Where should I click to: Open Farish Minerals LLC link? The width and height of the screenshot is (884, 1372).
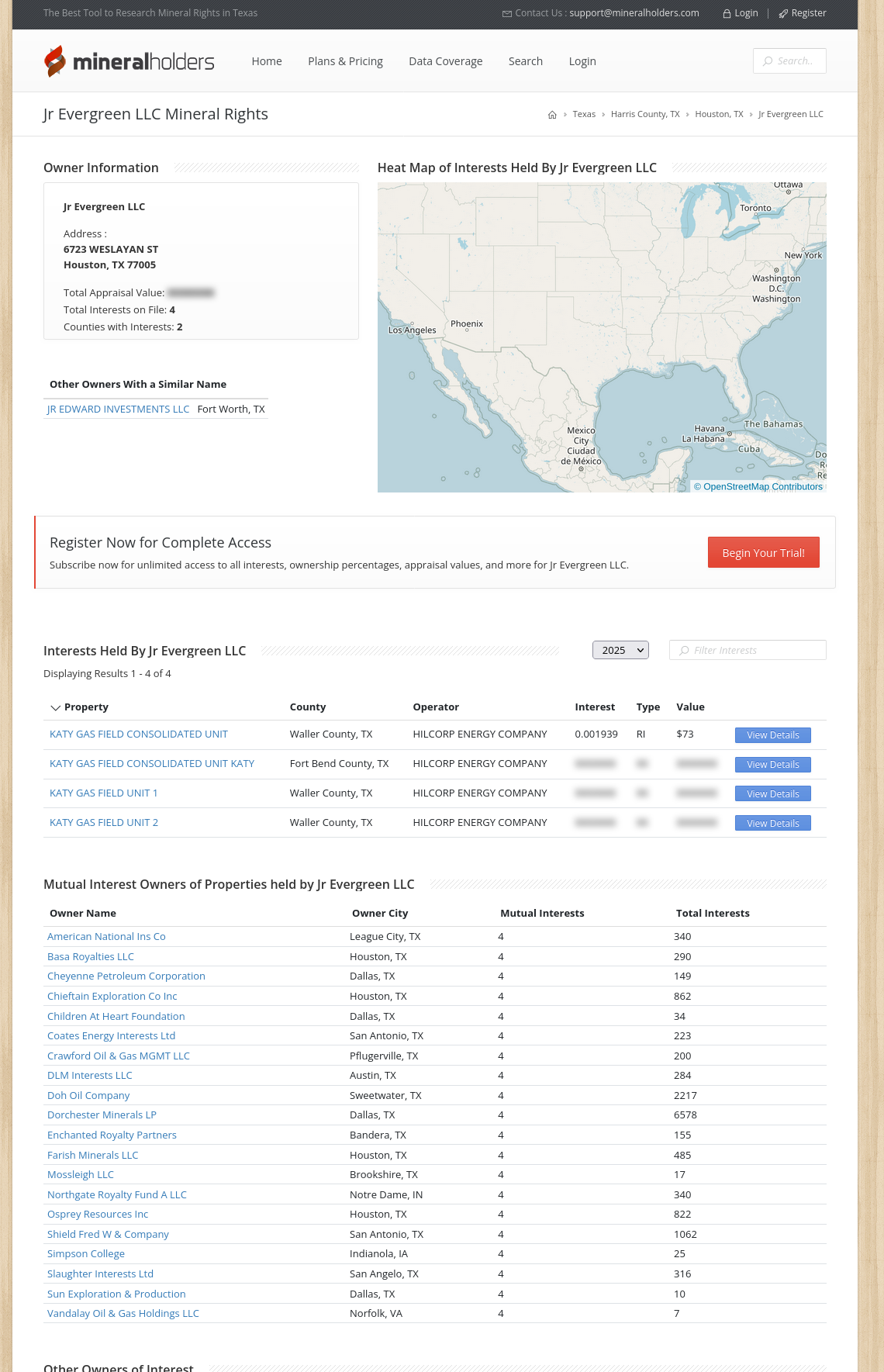point(93,1156)
